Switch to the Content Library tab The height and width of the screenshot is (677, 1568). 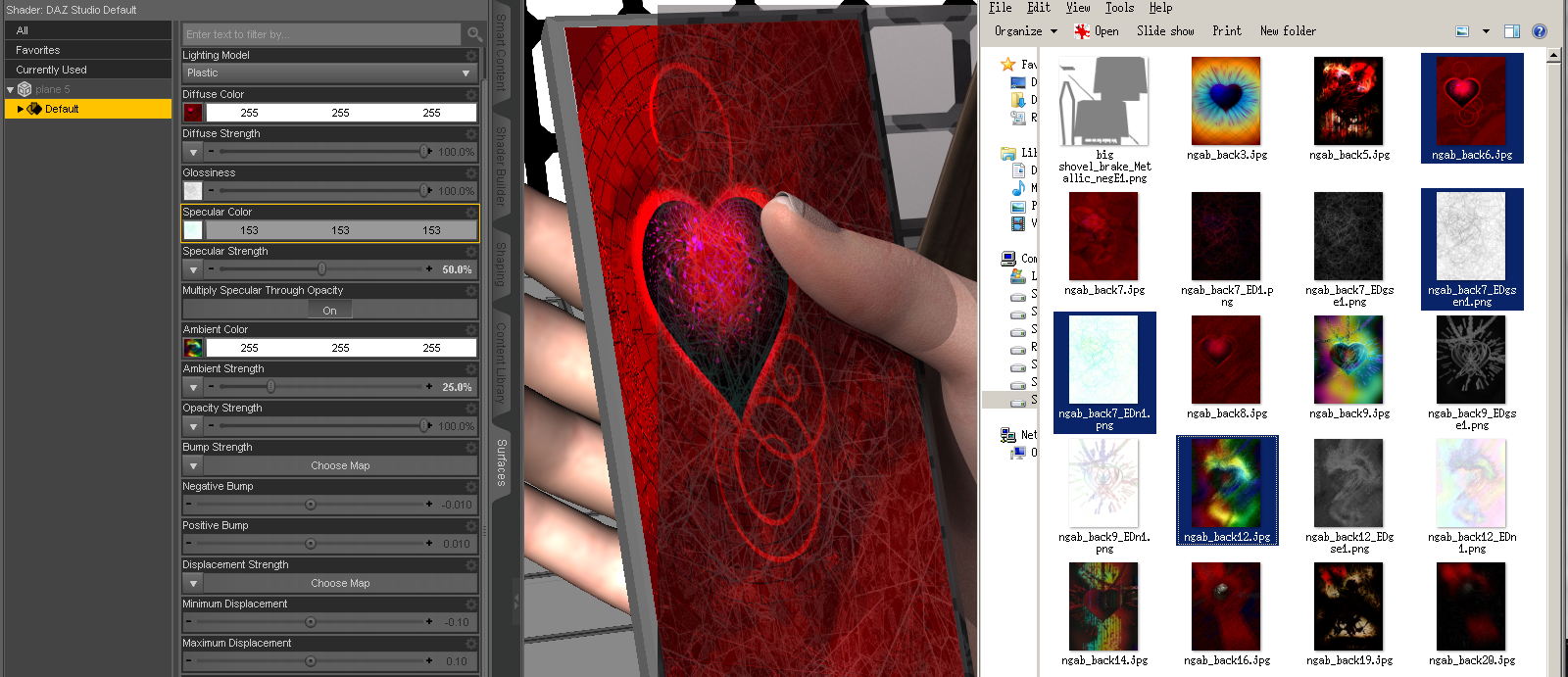501,363
